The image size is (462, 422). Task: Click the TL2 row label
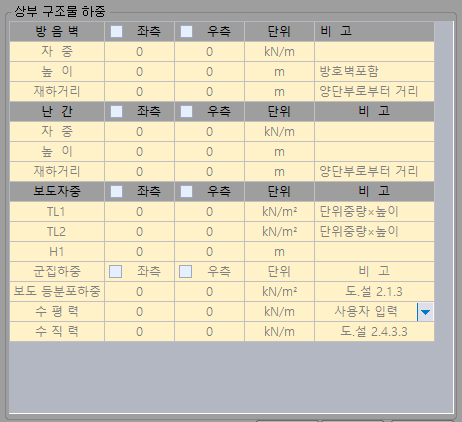click(x=57, y=232)
